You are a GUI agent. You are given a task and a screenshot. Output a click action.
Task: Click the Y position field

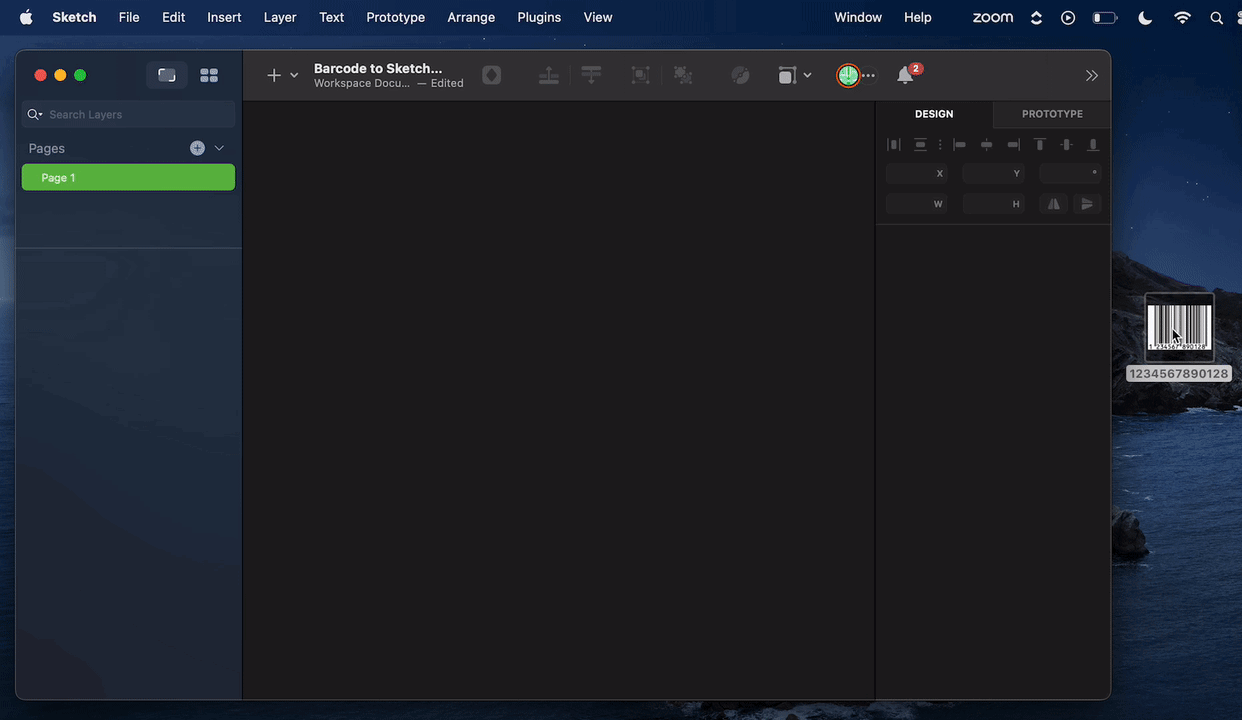click(993, 174)
